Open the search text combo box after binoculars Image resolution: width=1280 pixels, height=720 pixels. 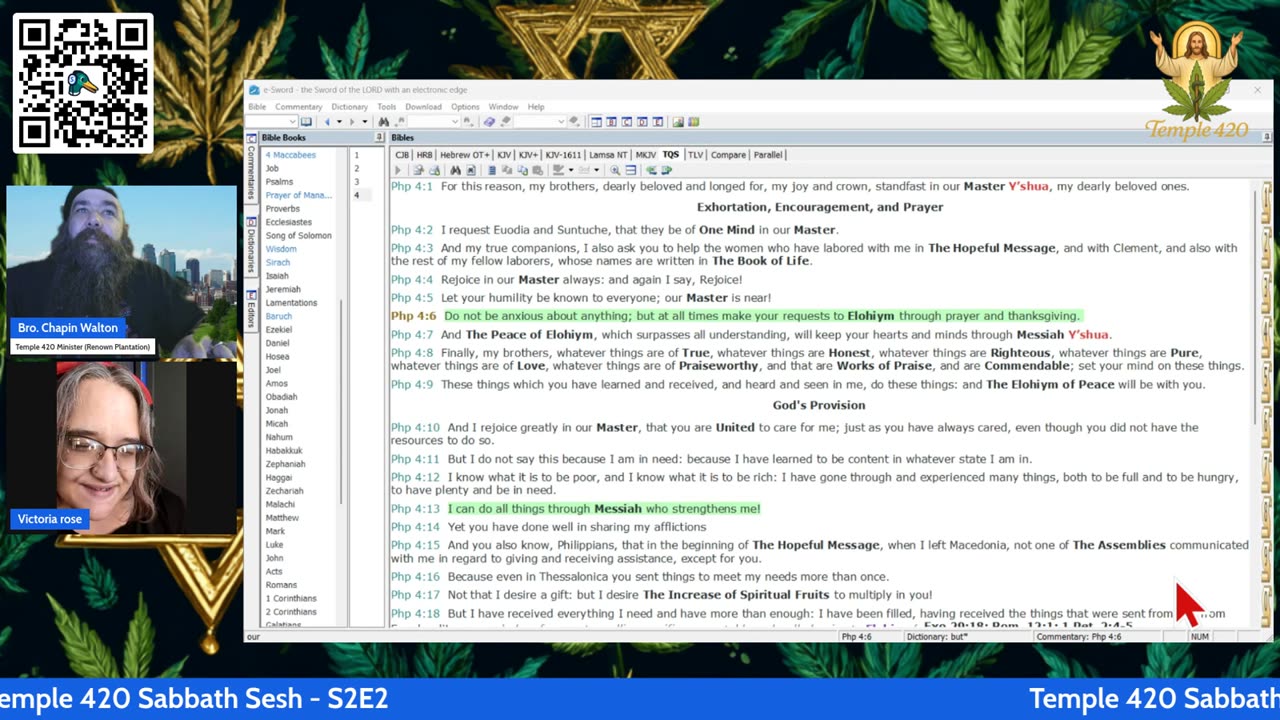coord(433,122)
